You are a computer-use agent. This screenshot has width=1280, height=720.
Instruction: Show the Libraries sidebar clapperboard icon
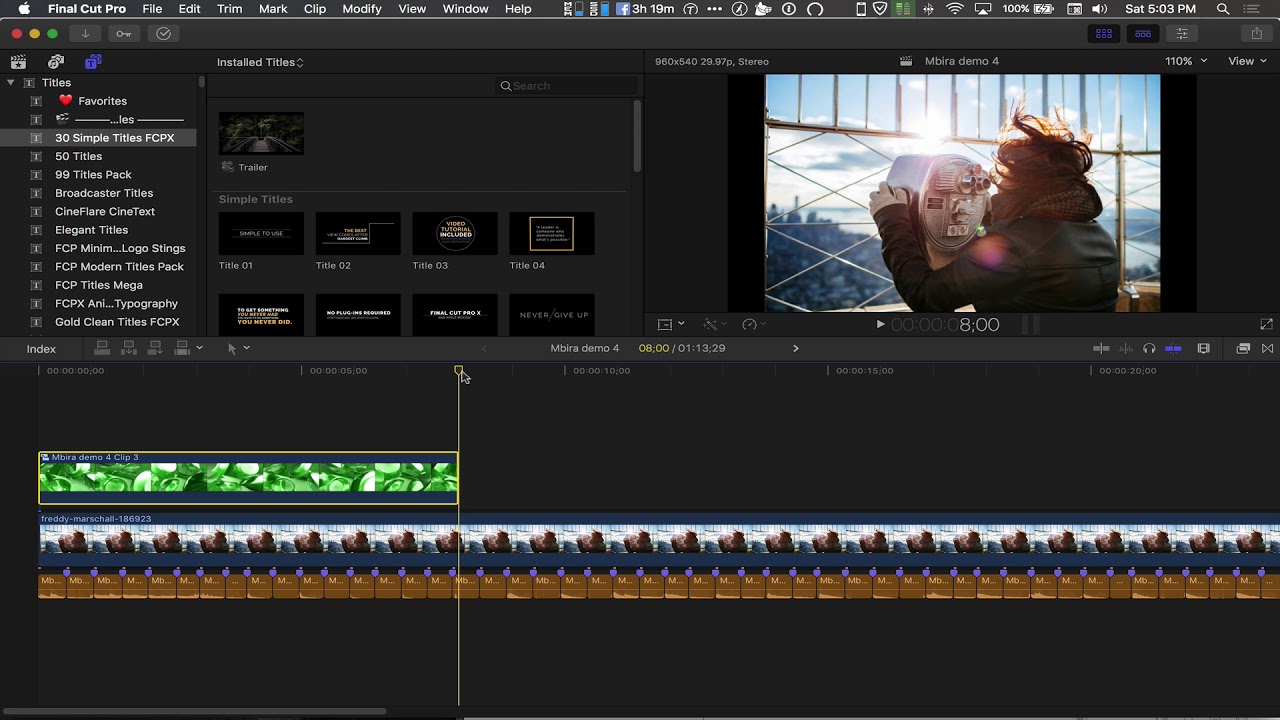(x=18, y=62)
